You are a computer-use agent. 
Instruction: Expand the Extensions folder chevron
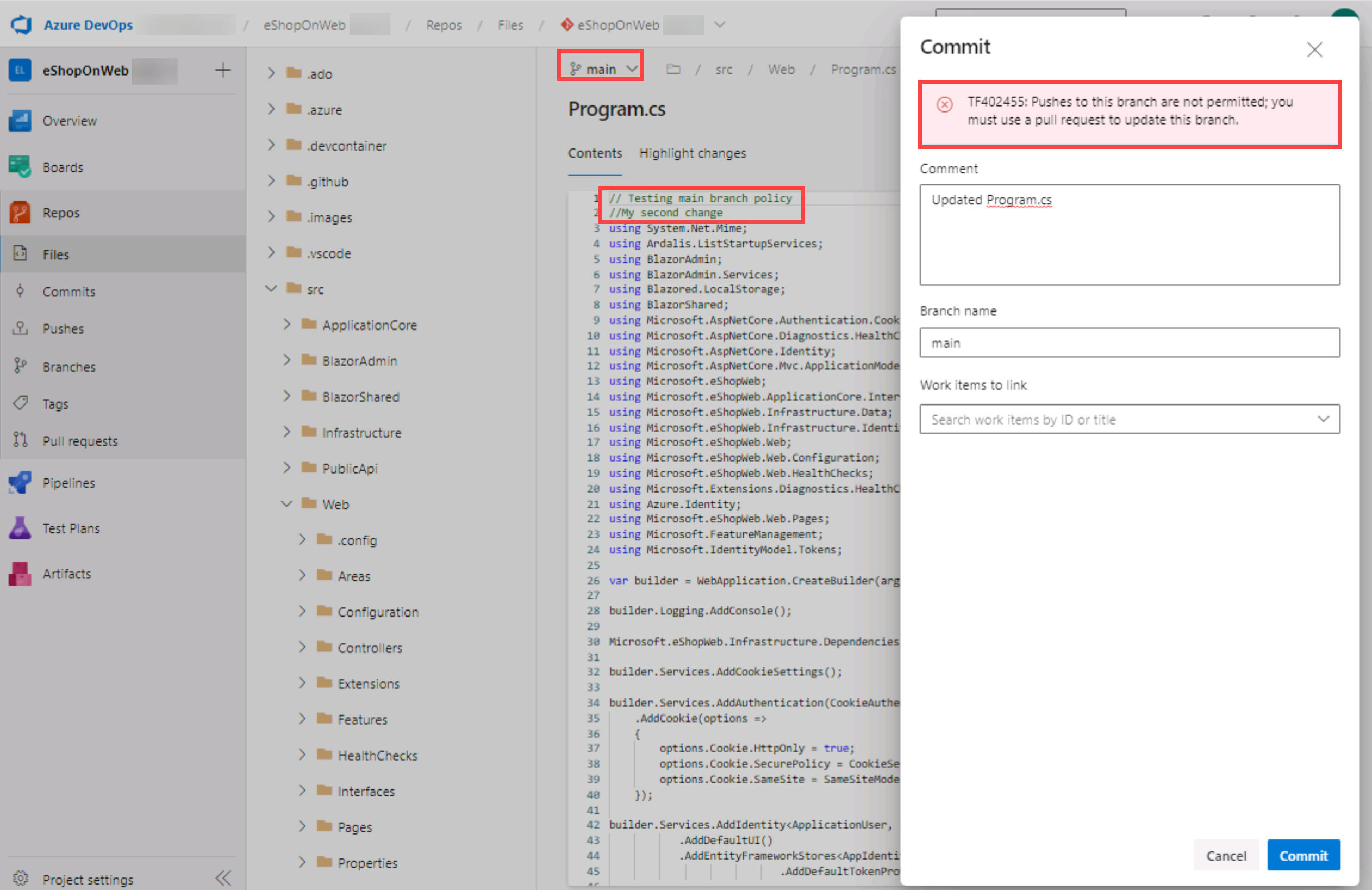pyautogui.click(x=302, y=683)
